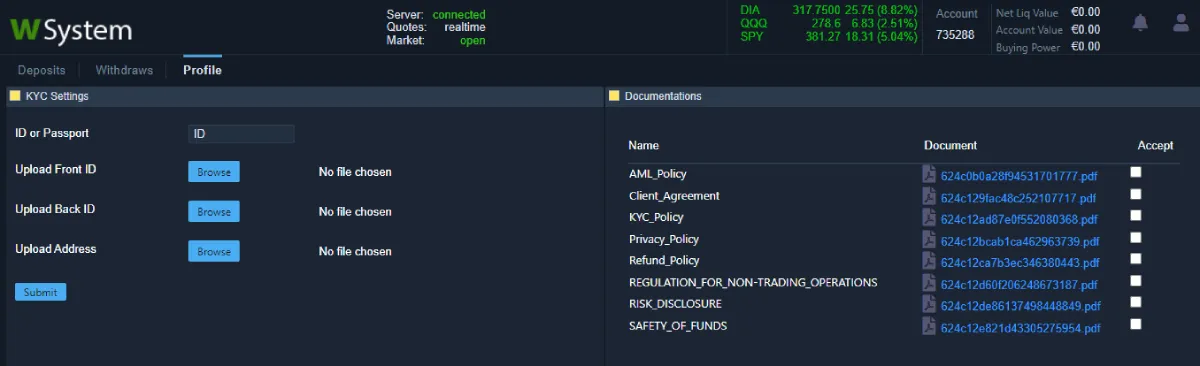Tick the KYC_Policy accept checkbox
The width and height of the screenshot is (1200, 366).
(x=1135, y=215)
